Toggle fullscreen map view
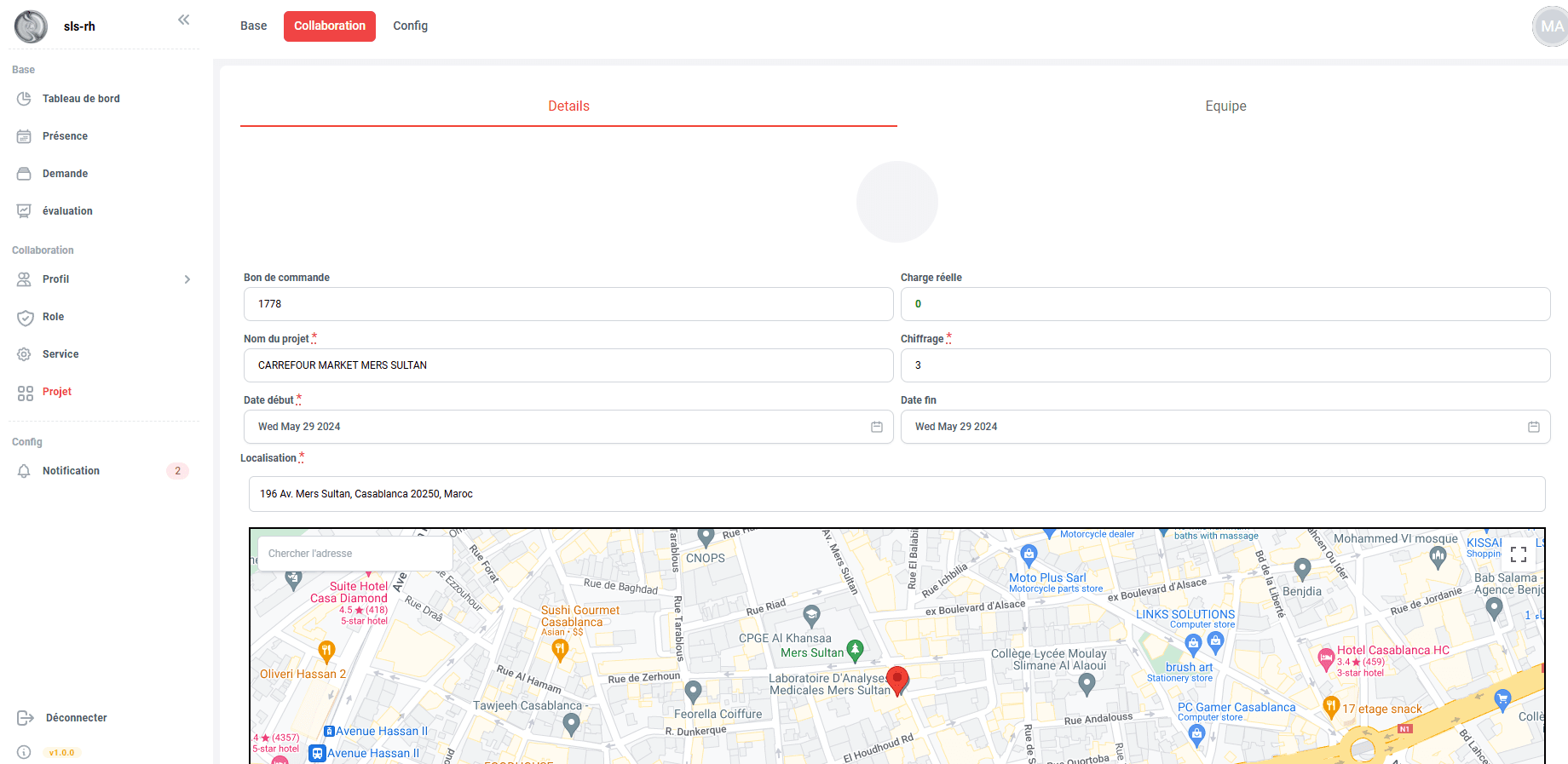The width and height of the screenshot is (1568, 764). 1519,554
